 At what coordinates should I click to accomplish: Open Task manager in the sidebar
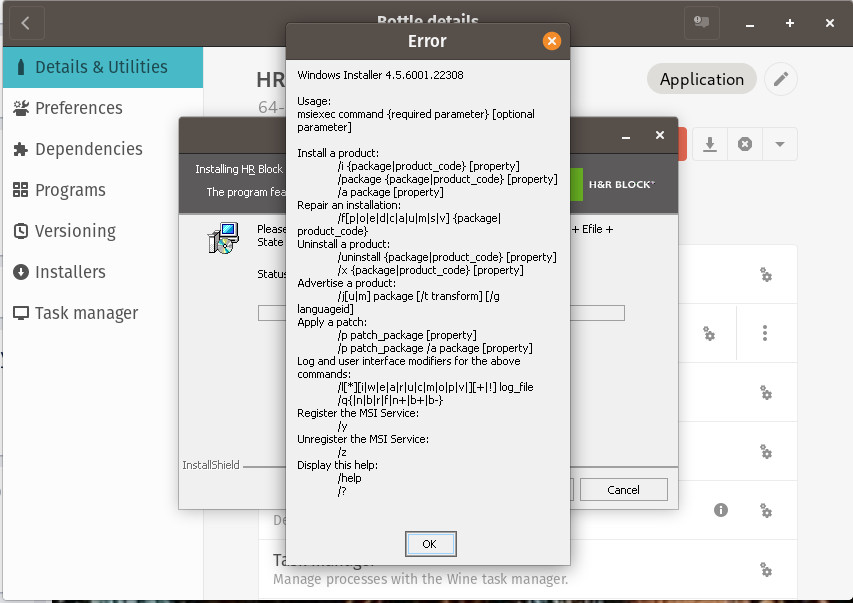tap(103, 313)
